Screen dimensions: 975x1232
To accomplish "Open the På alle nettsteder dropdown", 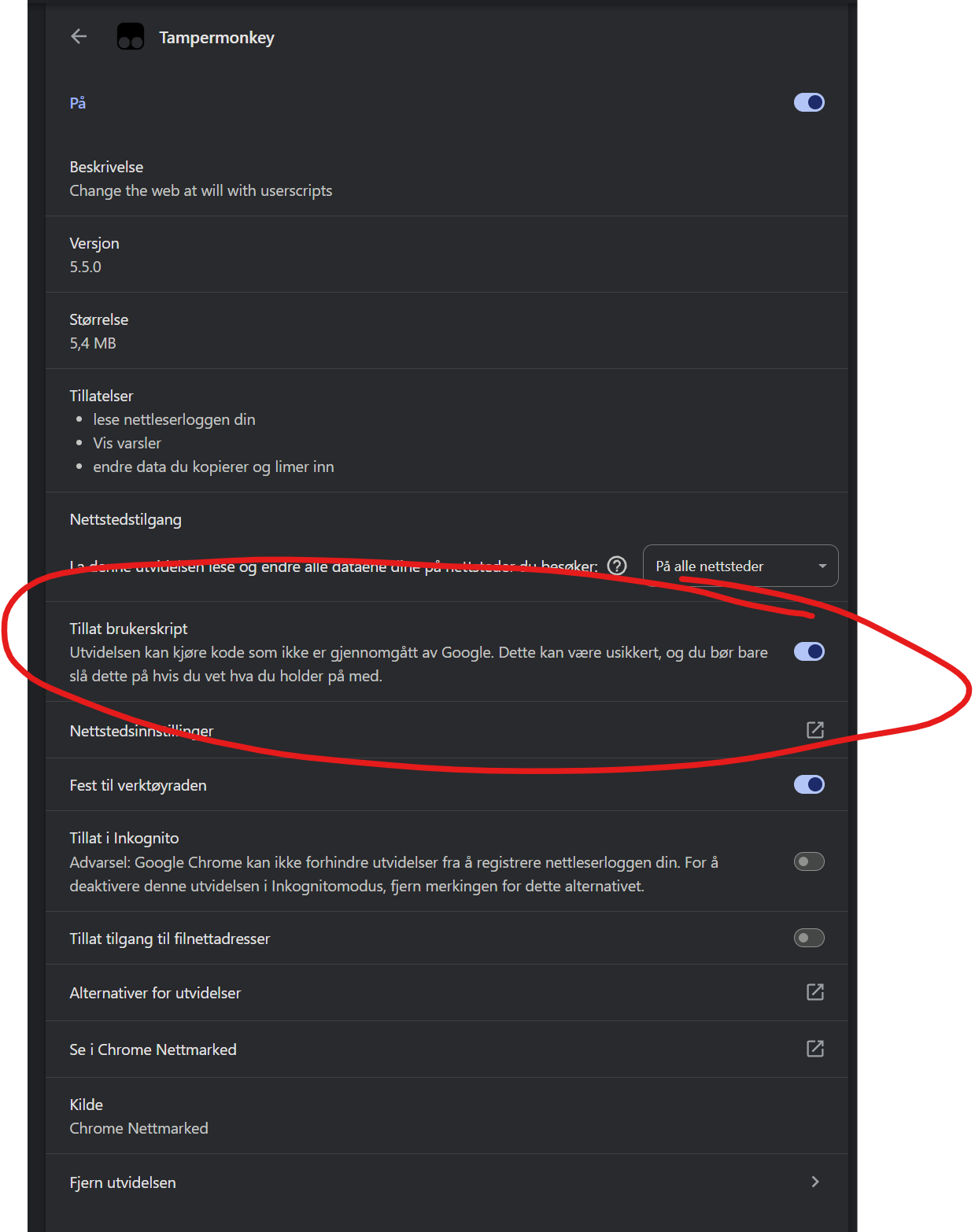I will pyautogui.click(x=740, y=566).
